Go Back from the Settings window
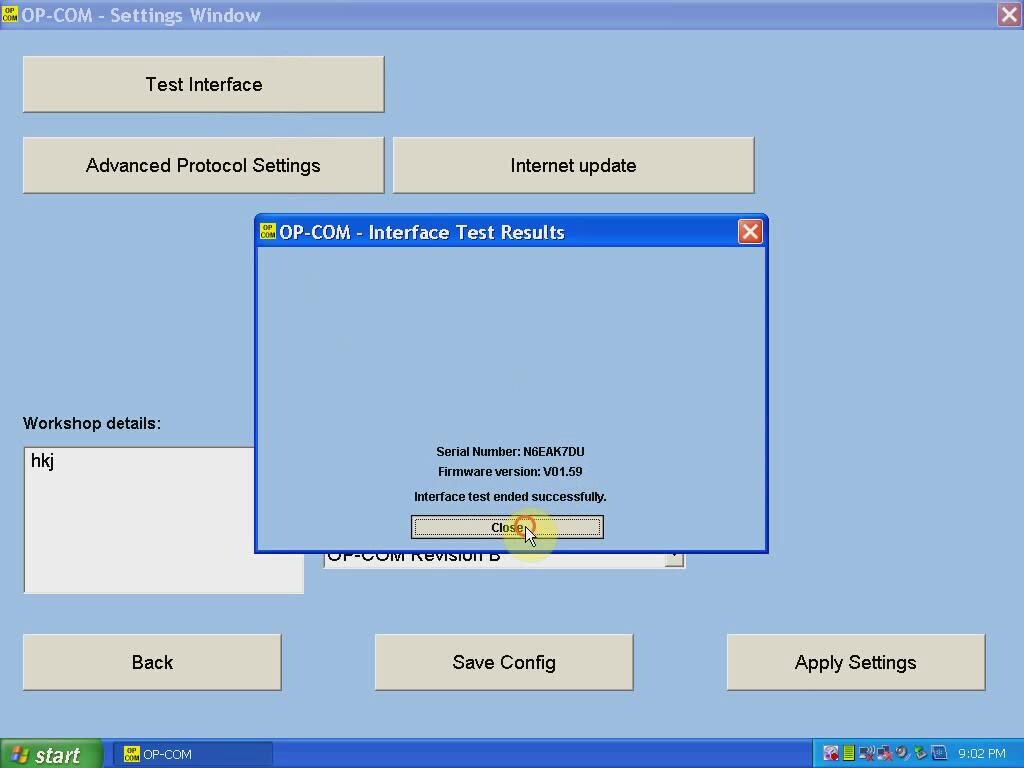 (152, 662)
